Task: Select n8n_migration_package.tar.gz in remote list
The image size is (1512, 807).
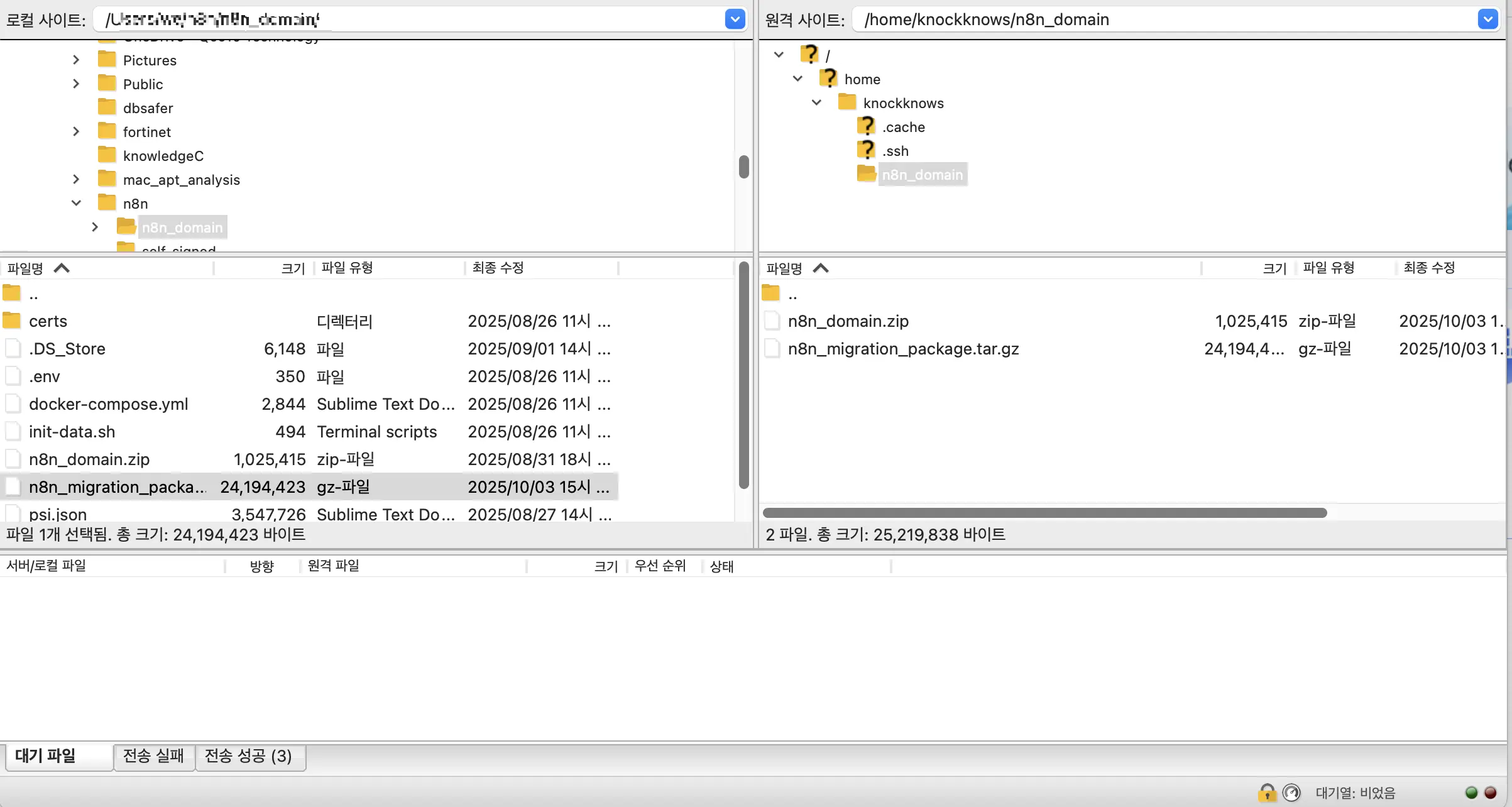Action: point(903,349)
